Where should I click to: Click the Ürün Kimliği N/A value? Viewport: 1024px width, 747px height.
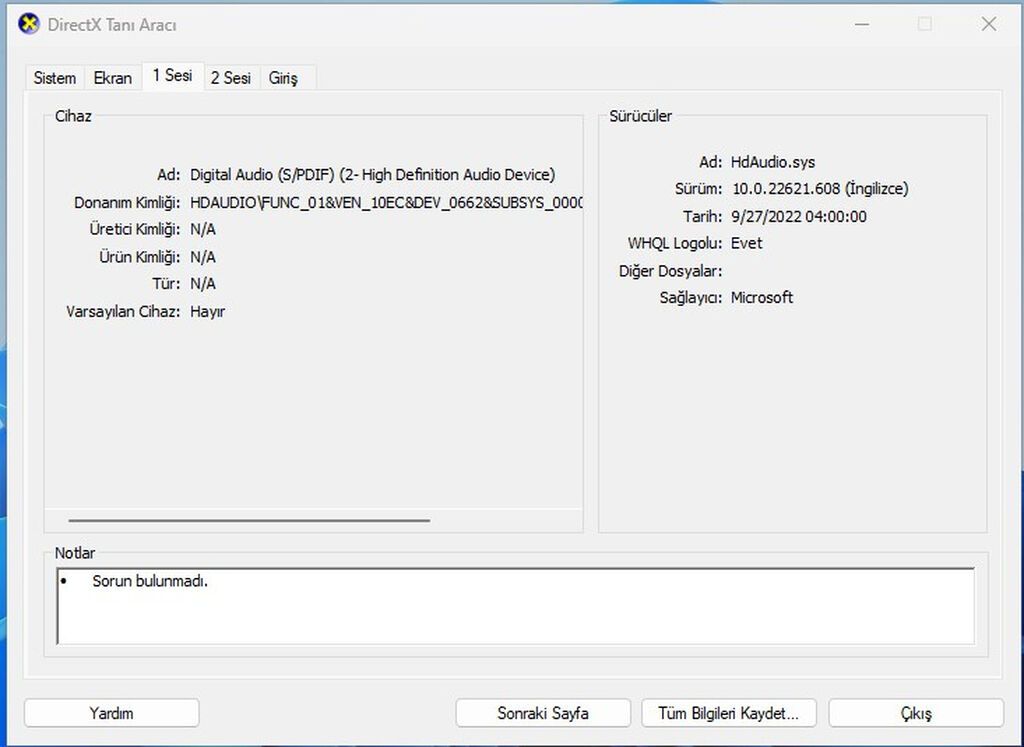click(202, 257)
